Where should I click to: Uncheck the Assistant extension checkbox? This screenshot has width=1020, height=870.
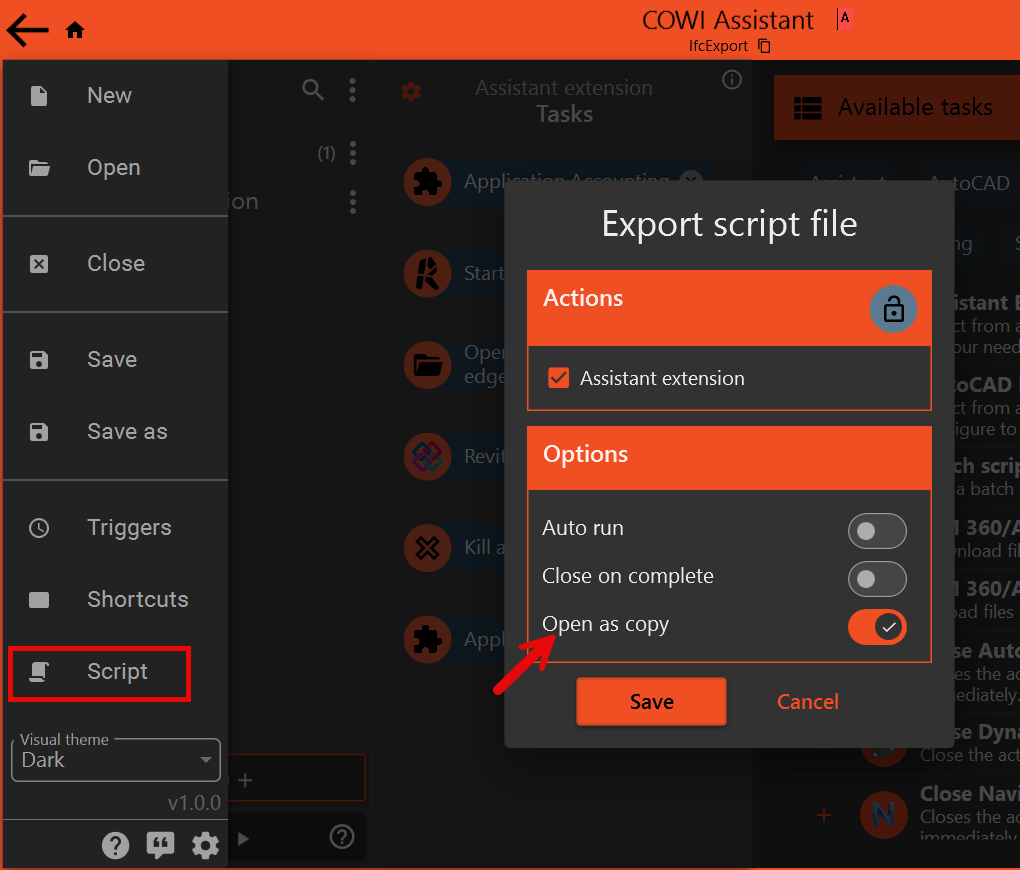558,378
